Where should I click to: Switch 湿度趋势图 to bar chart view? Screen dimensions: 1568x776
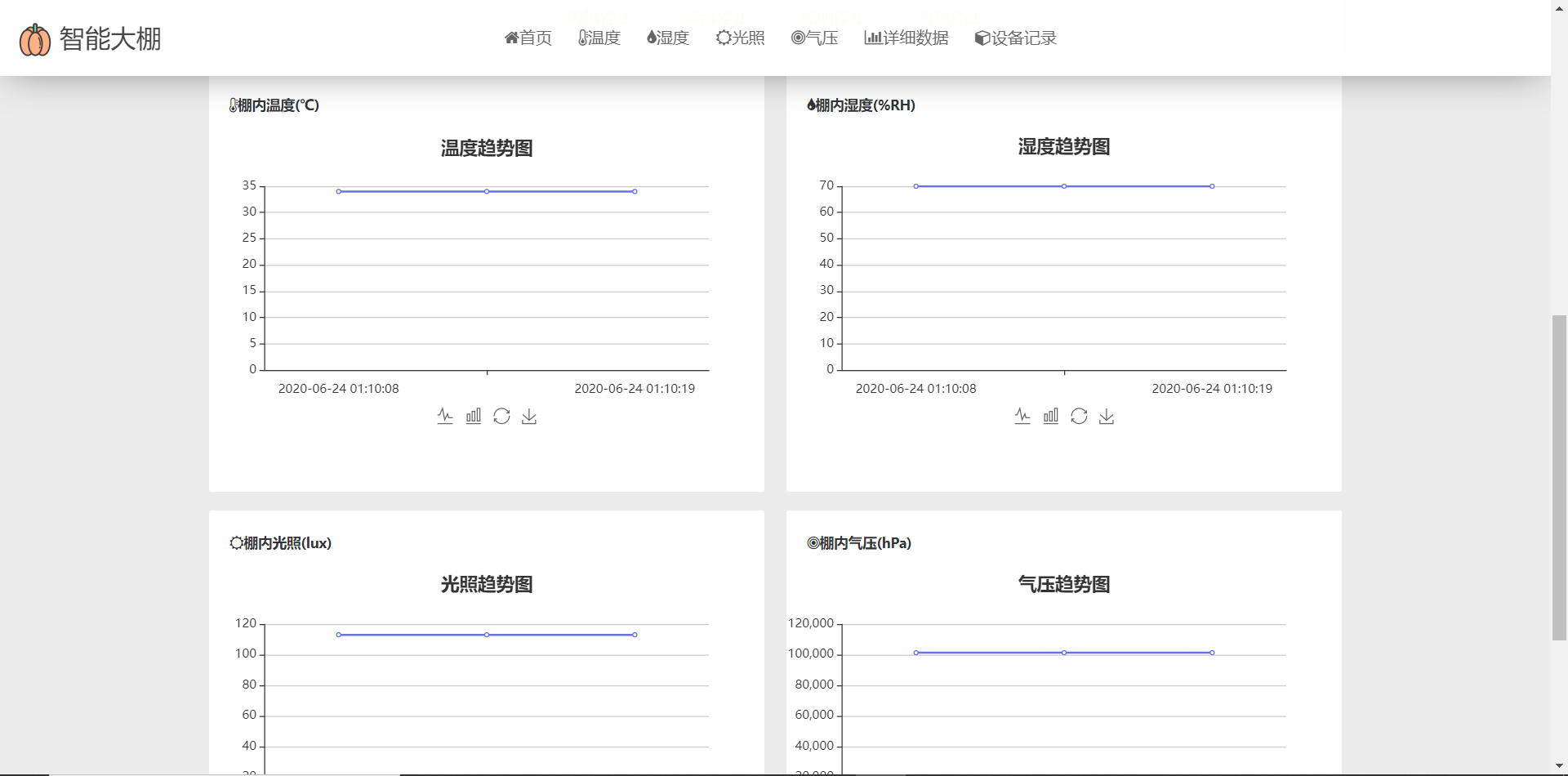pos(1051,415)
